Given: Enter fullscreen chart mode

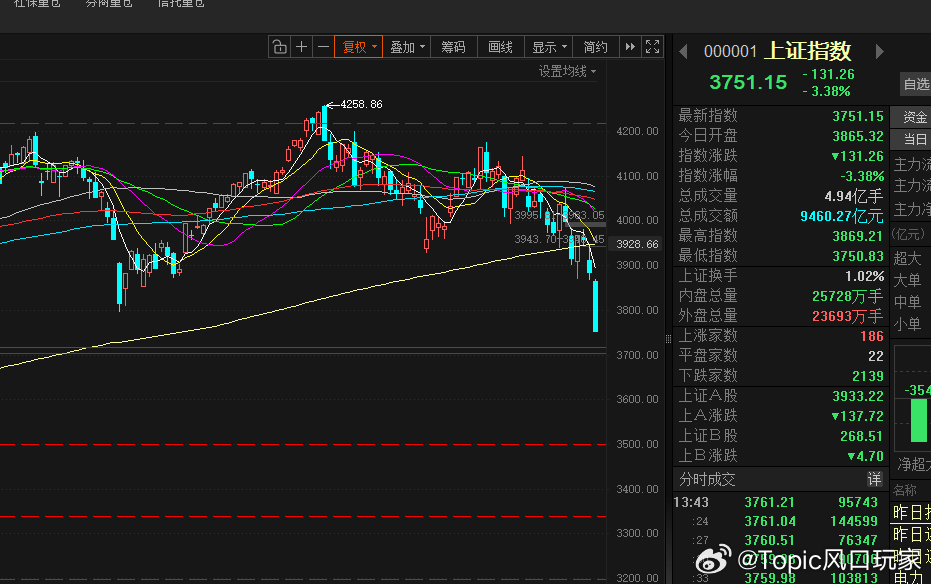Looking at the screenshot, I should 653,47.
